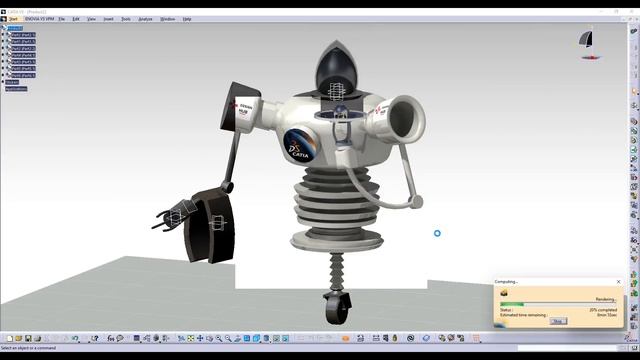This screenshot has width=640, height=360.
Task: Select the Applications node in tree
Action: click(x=16, y=89)
